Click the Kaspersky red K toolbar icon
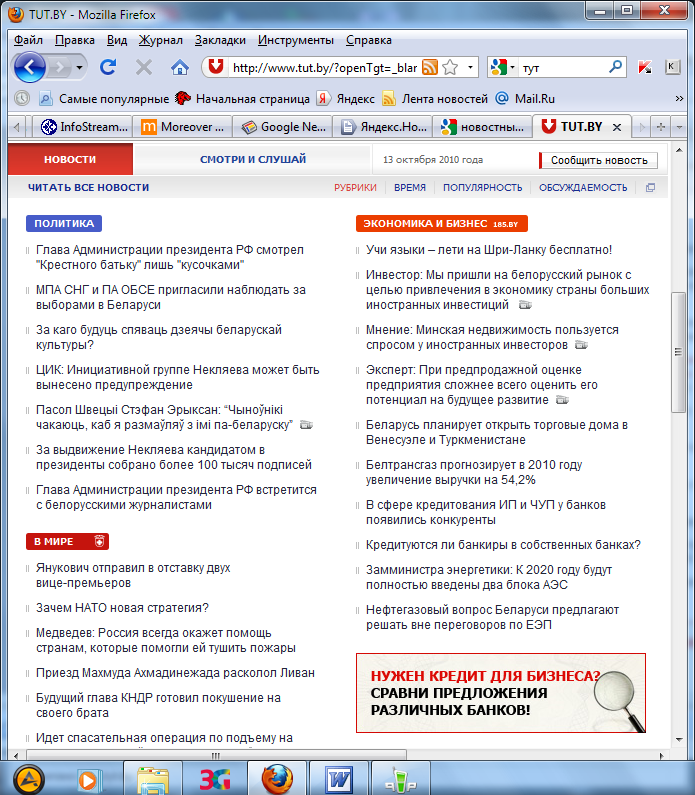This screenshot has width=695, height=795. point(645,67)
